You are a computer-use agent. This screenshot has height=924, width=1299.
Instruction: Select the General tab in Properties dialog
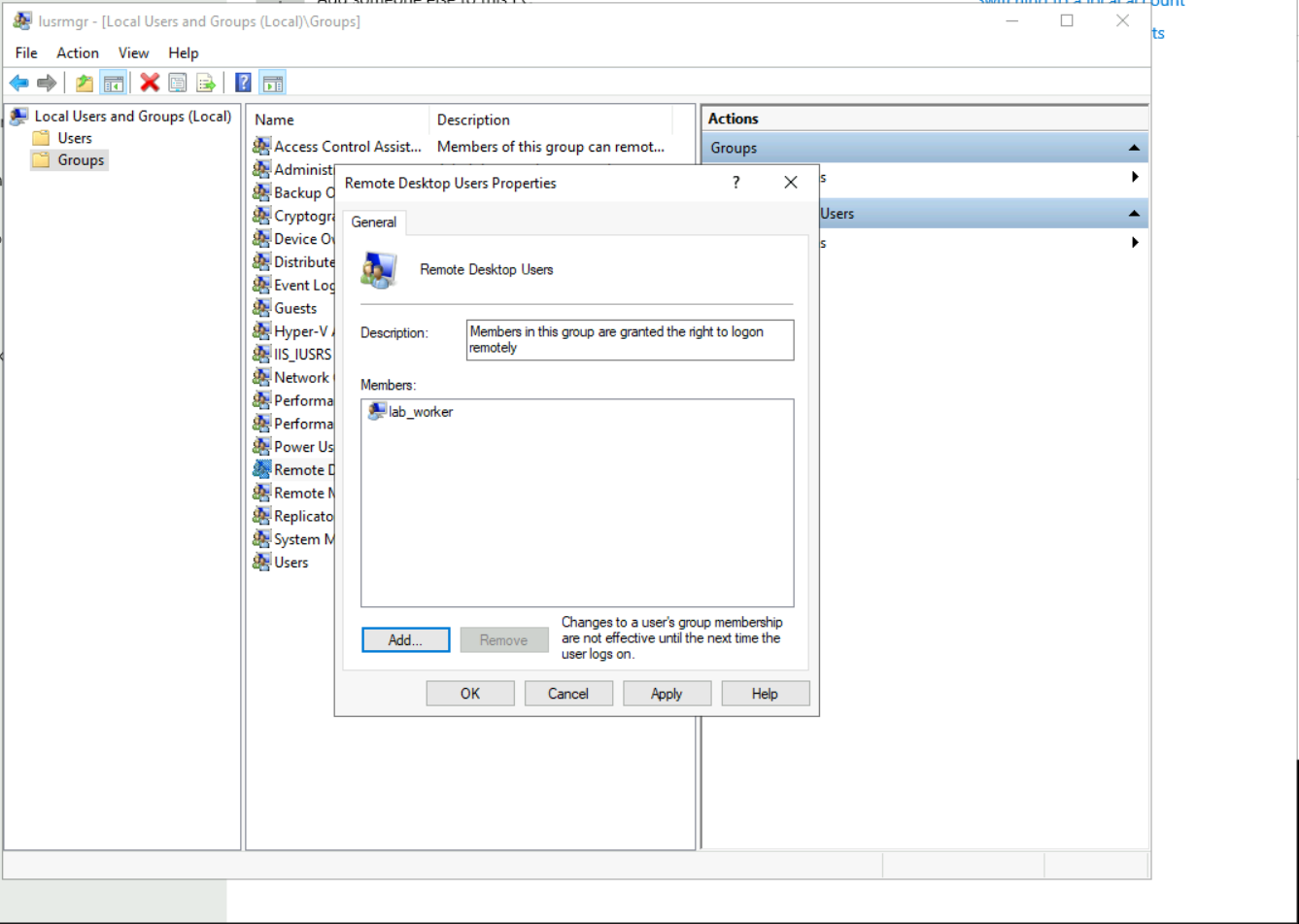click(374, 222)
